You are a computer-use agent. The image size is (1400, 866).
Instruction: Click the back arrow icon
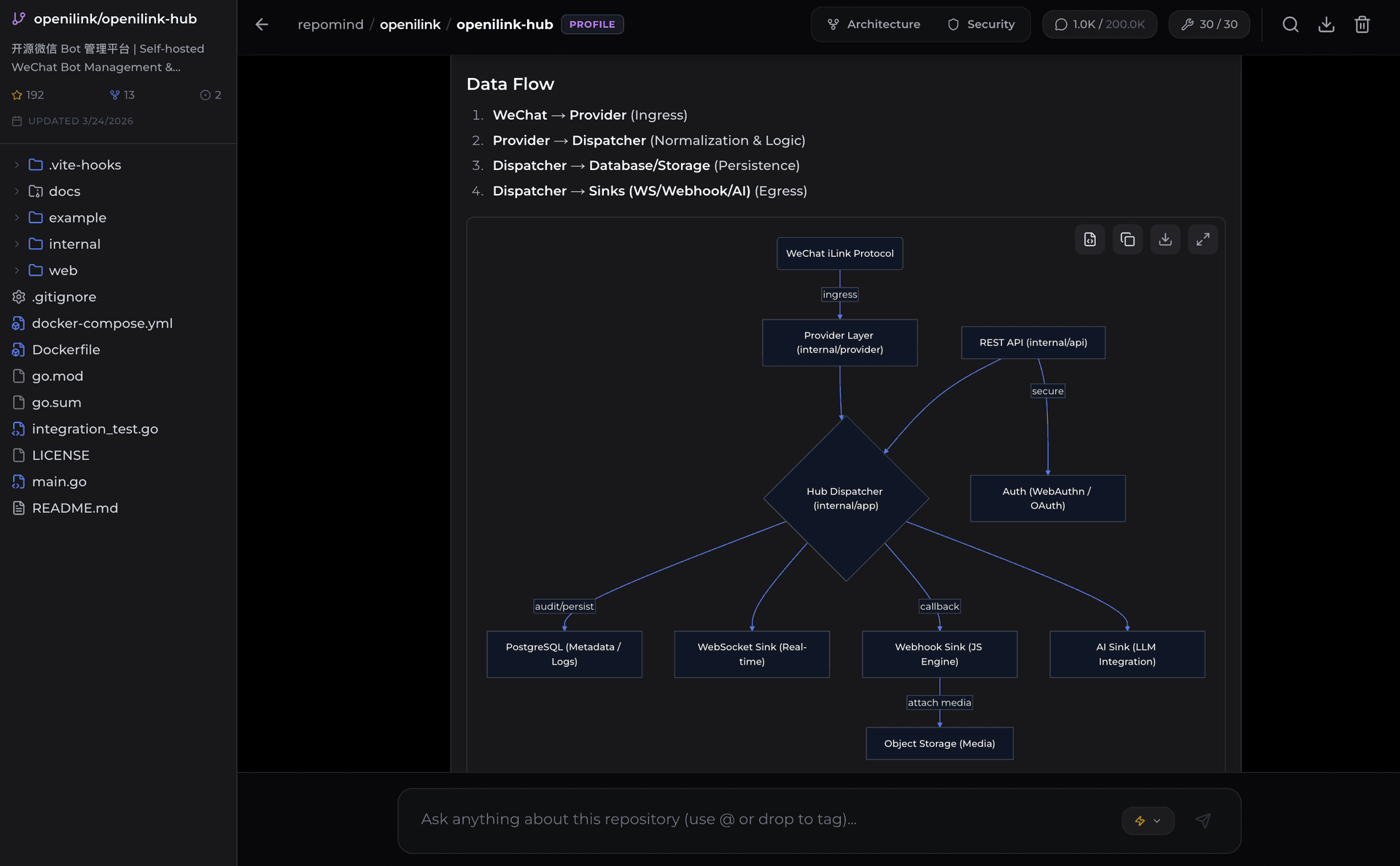[x=262, y=24]
